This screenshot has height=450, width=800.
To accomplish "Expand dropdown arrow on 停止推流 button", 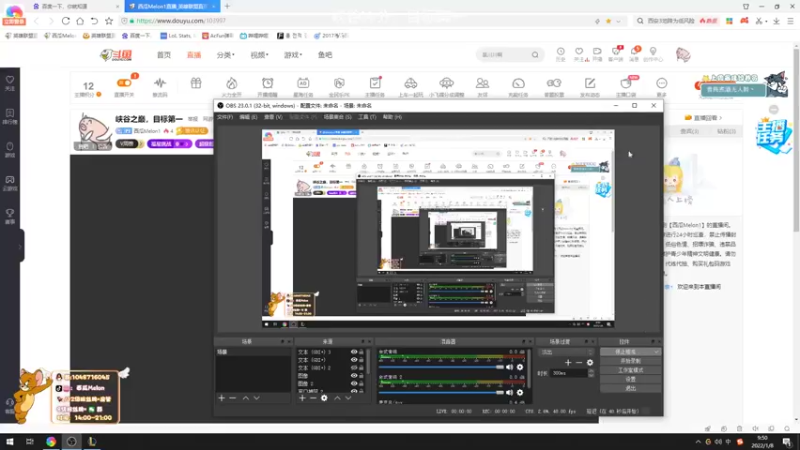I will pyautogui.click(x=656, y=352).
